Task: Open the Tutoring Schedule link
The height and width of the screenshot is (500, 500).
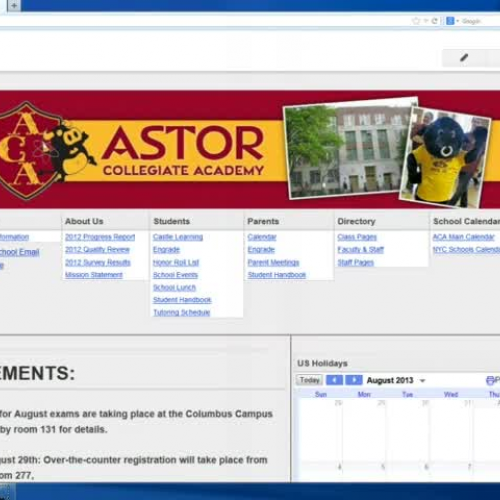Action: tap(181, 312)
